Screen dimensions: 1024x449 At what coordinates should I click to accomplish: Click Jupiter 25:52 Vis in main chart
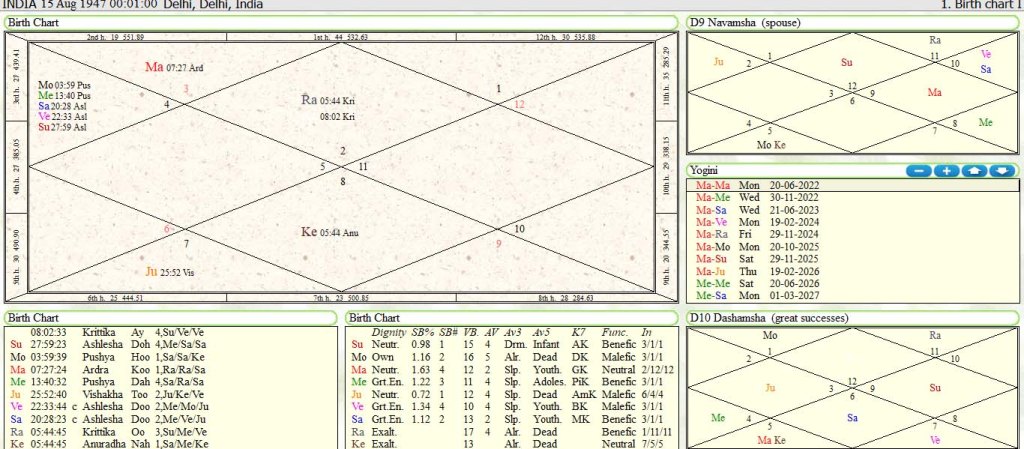click(x=169, y=270)
